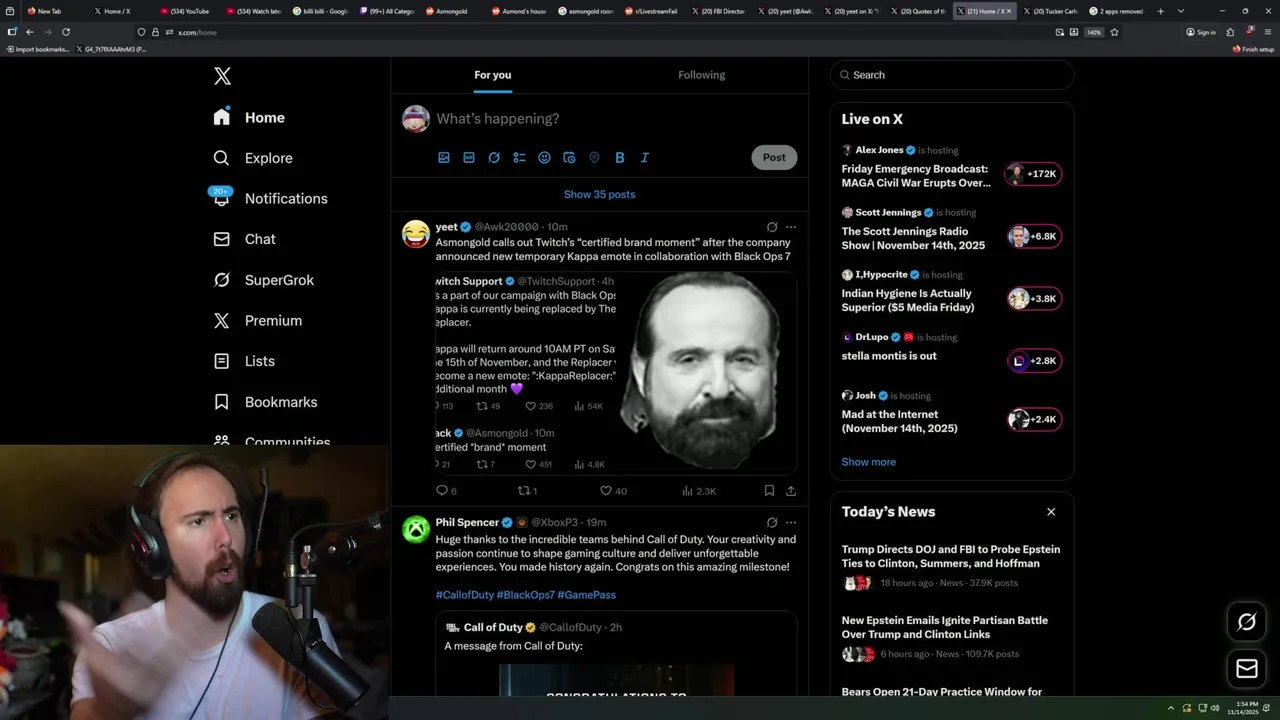This screenshot has height=720, width=1280.
Task: Grok explain icon on Phil Spencer's post
Action: click(x=771, y=522)
